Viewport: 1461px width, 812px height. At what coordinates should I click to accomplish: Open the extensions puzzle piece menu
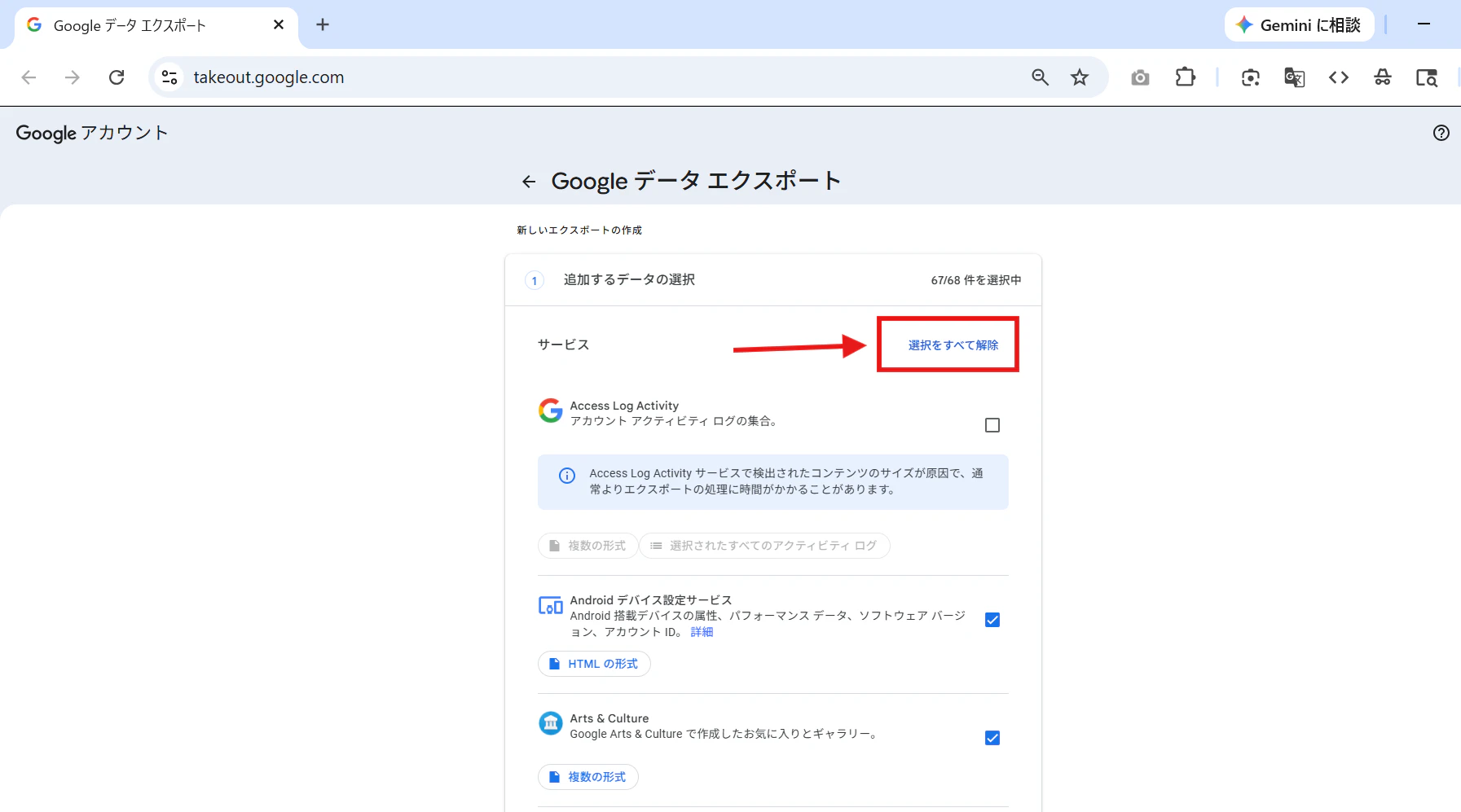point(1185,77)
